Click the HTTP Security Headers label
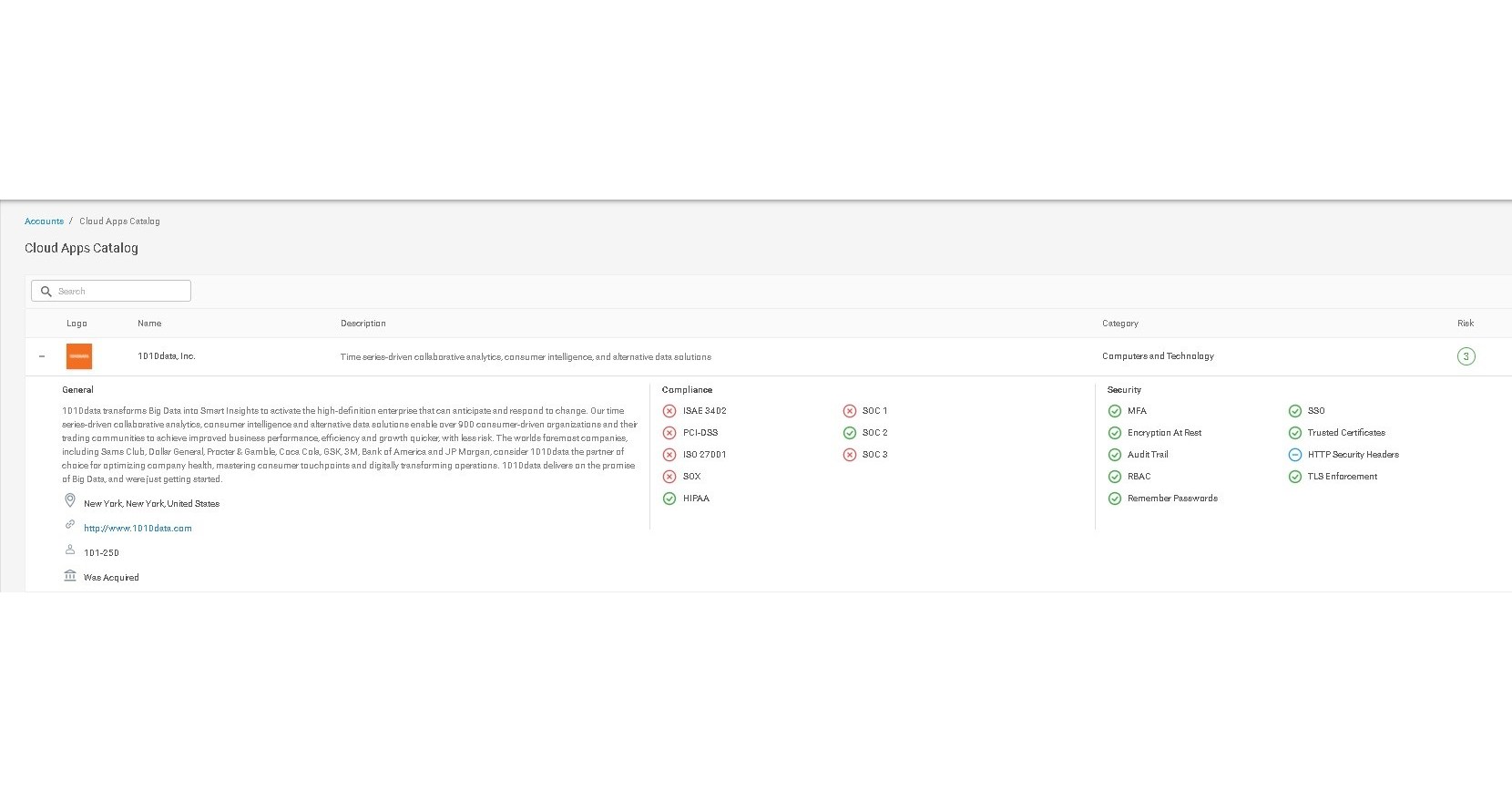1512x792 pixels. (x=1354, y=455)
